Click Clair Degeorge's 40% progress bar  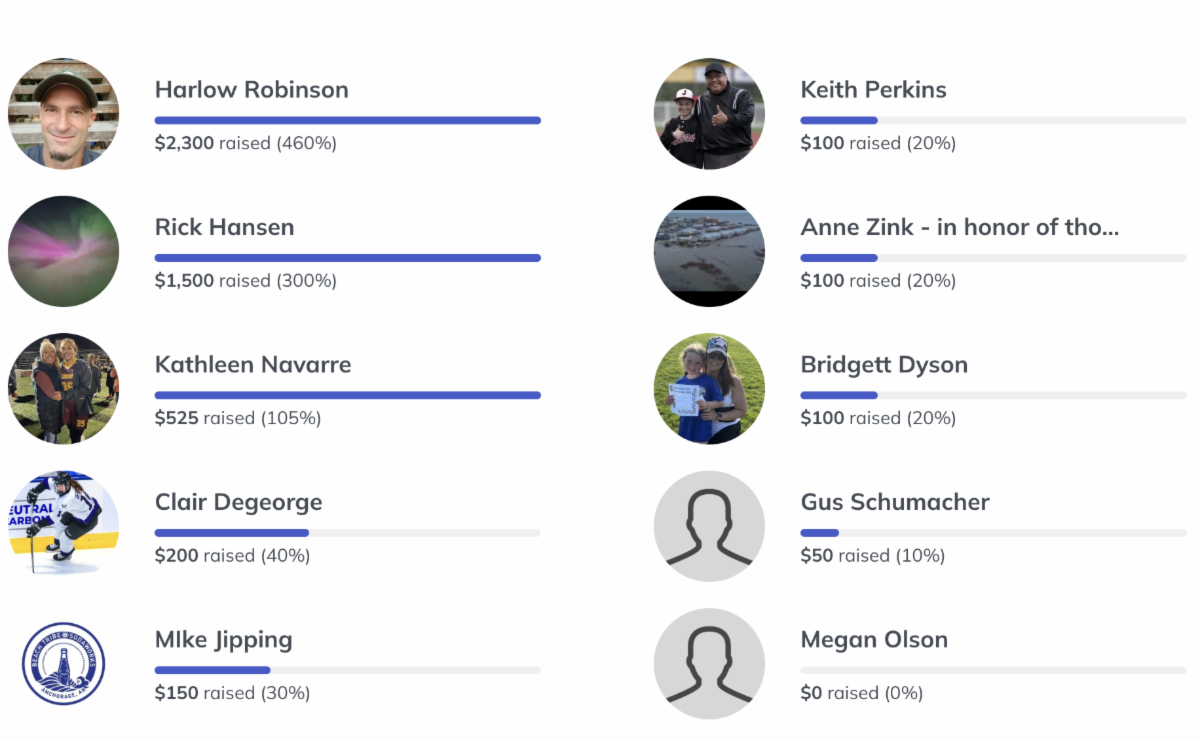point(347,533)
